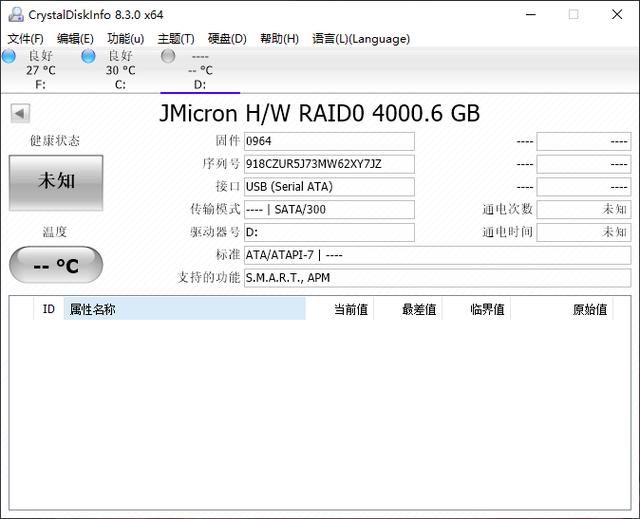Click the 通电次数 value field
640x519 pixels.
[x=584, y=210]
